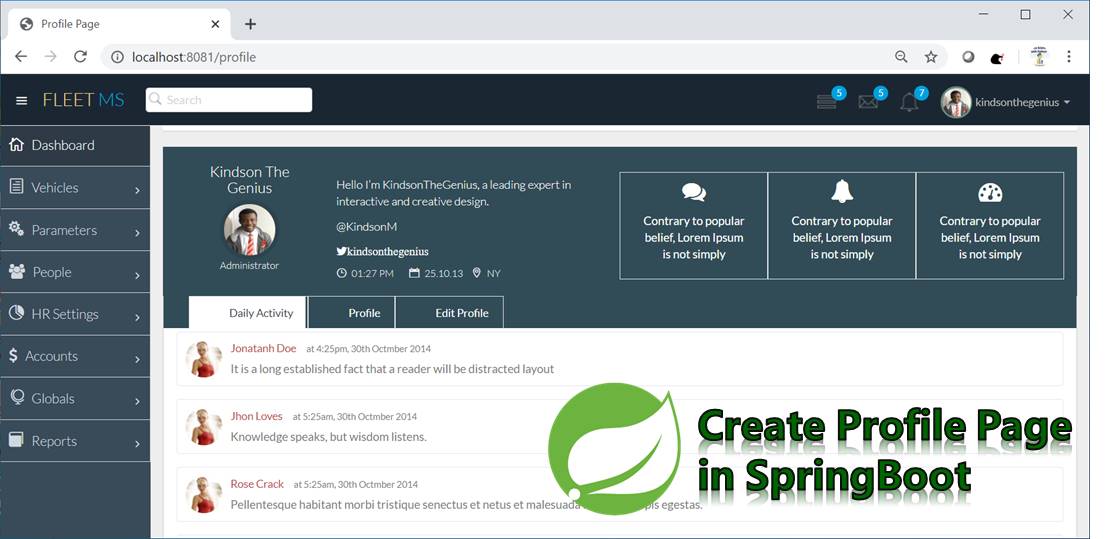Click the Dashboard home icon
Viewport: 1110px width, 539px height.
[x=16, y=144]
